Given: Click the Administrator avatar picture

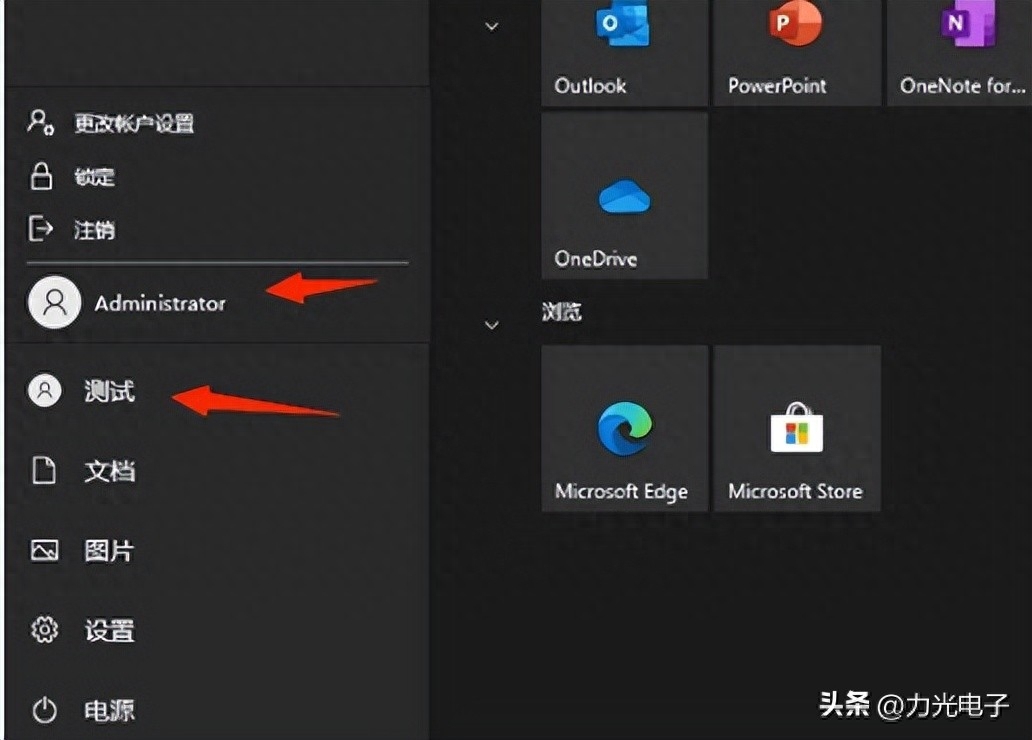Looking at the screenshot, I should click(54, 302).
